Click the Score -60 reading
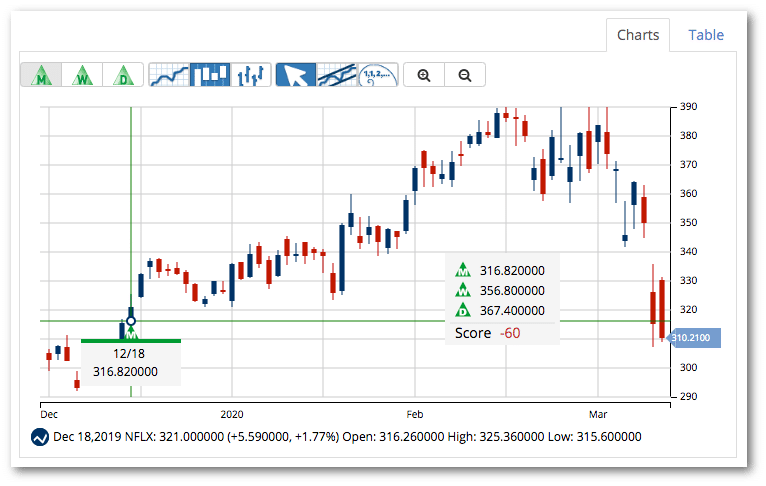Screen dimensions: 766x486 point(488,333)
